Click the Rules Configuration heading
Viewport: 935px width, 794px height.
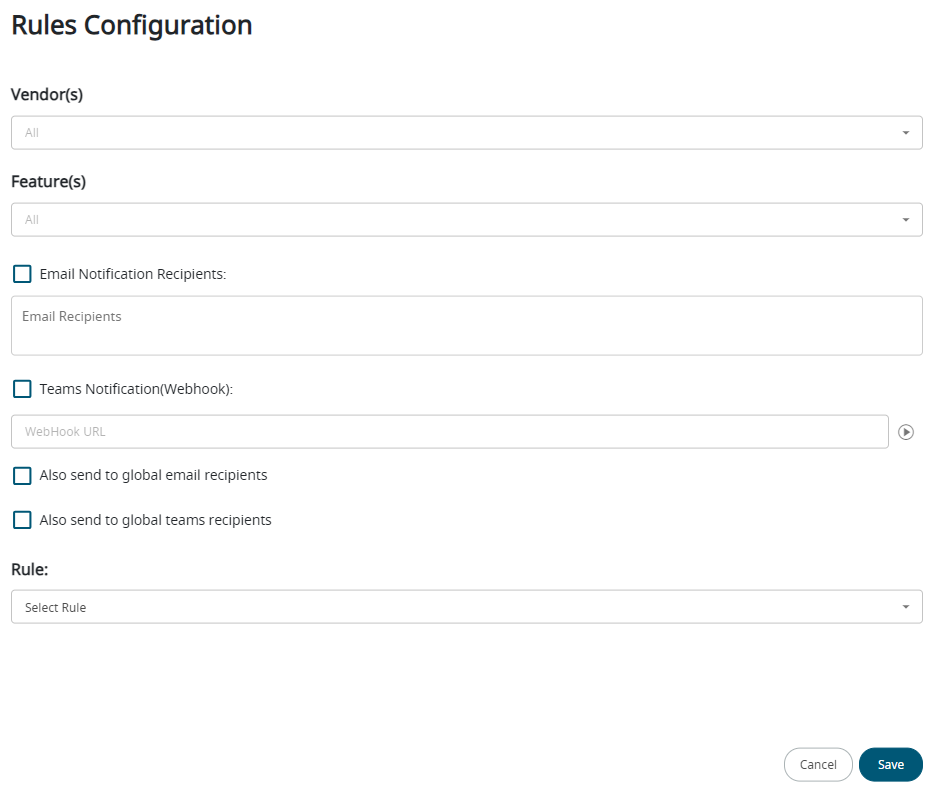click(131, 24)
